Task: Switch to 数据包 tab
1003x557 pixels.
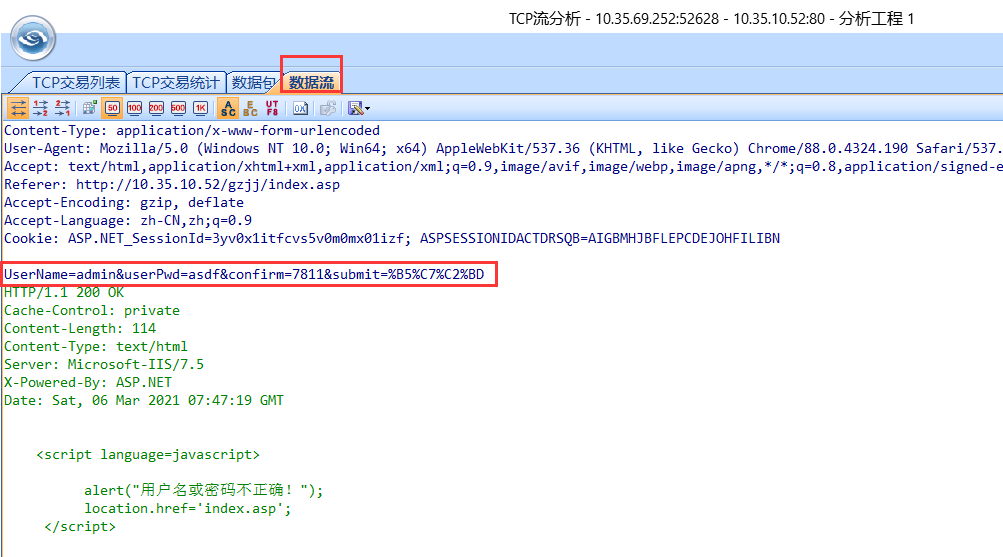Action: (x=253, y=82)
